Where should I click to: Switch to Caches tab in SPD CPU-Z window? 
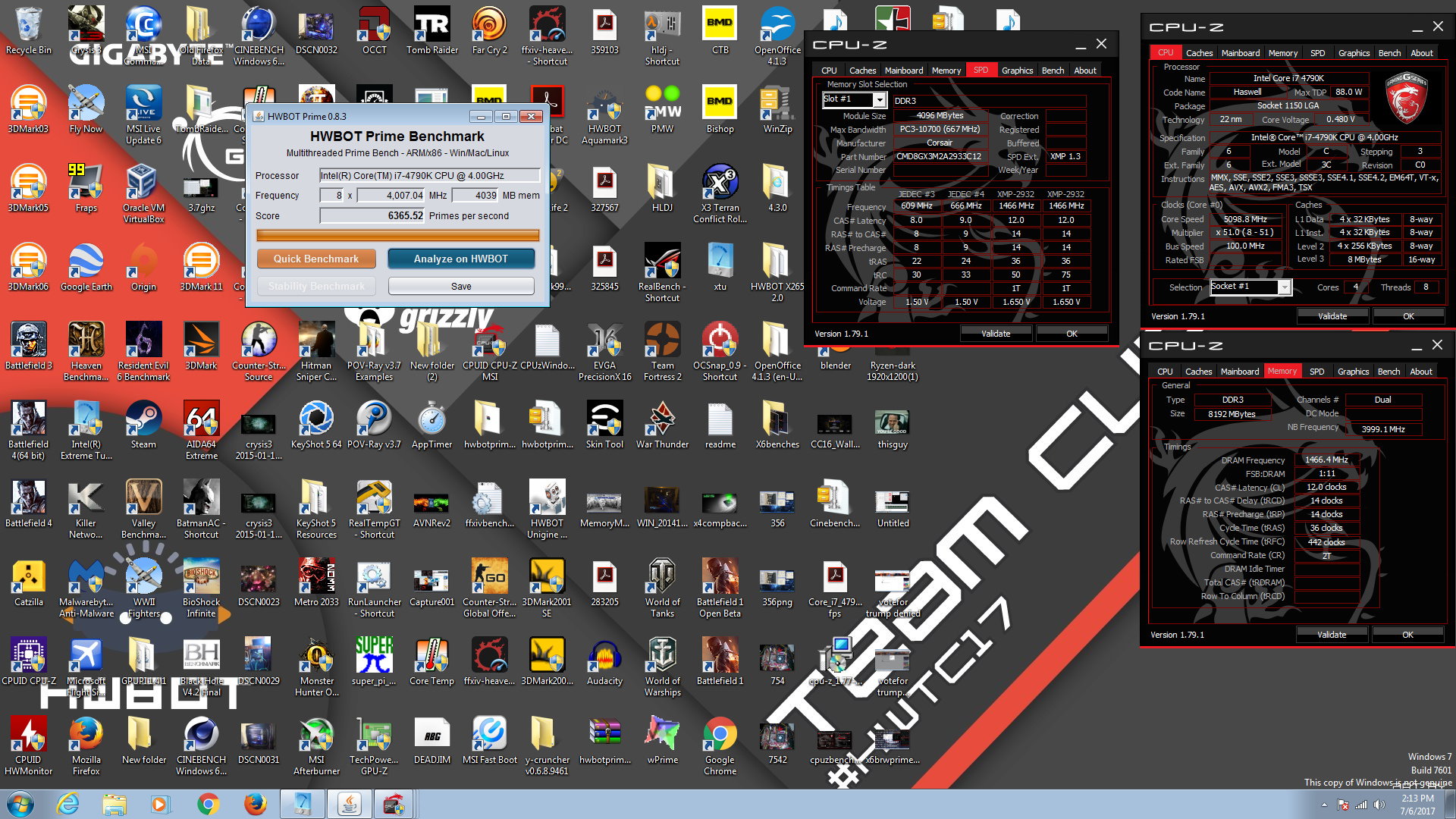(x=862, y=71)
